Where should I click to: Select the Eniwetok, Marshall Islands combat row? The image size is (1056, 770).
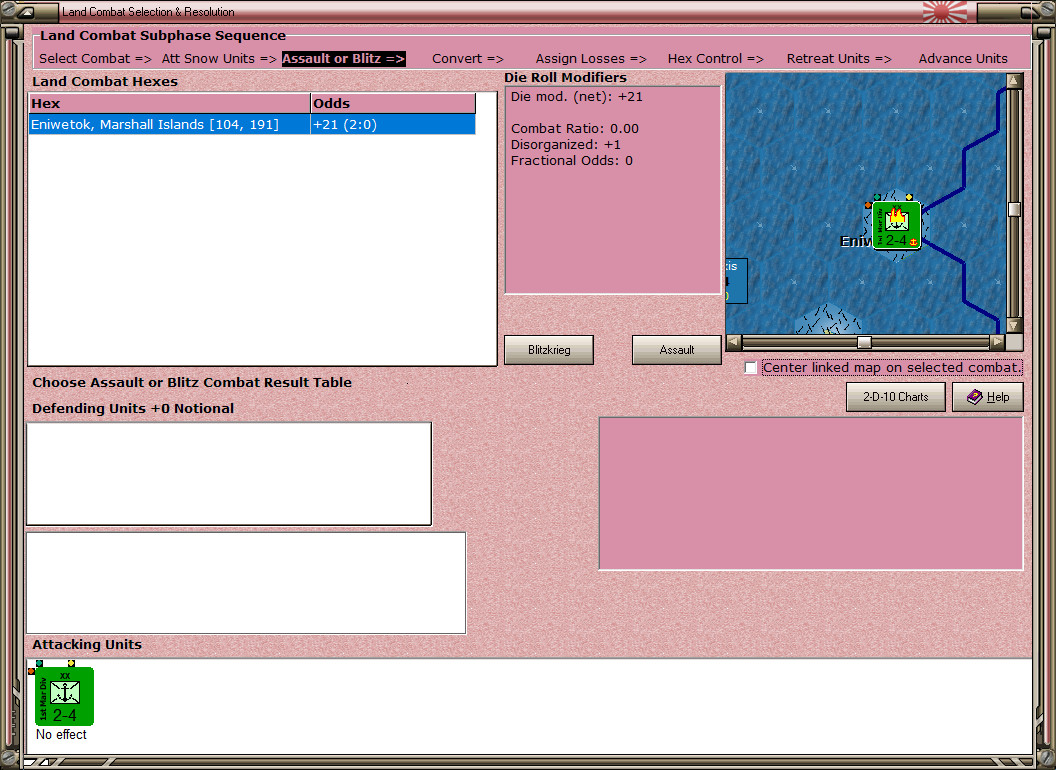(x=252, y=125)
